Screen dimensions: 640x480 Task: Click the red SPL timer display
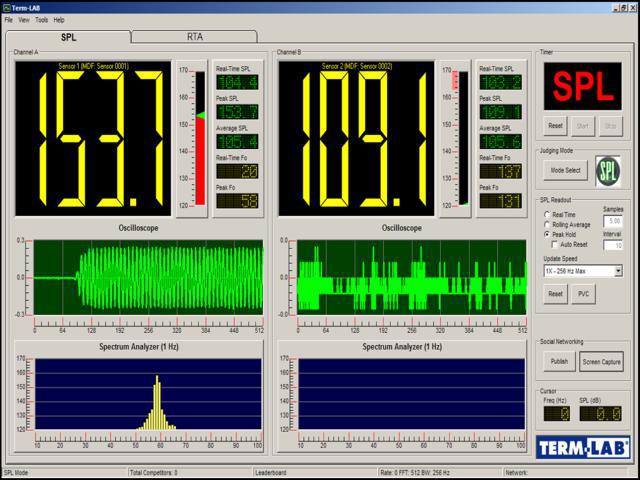[584, 88]
